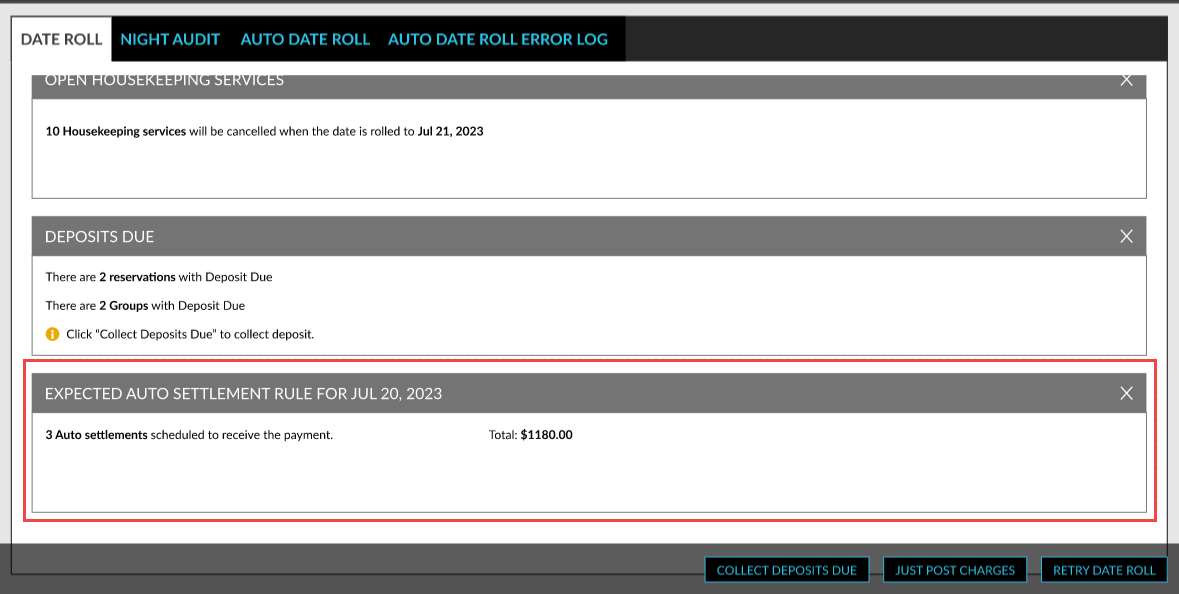This screenshot has height=594, width=1179.
Task: Trigger Retry Date Roll
Action: [x=1104, y=569]
